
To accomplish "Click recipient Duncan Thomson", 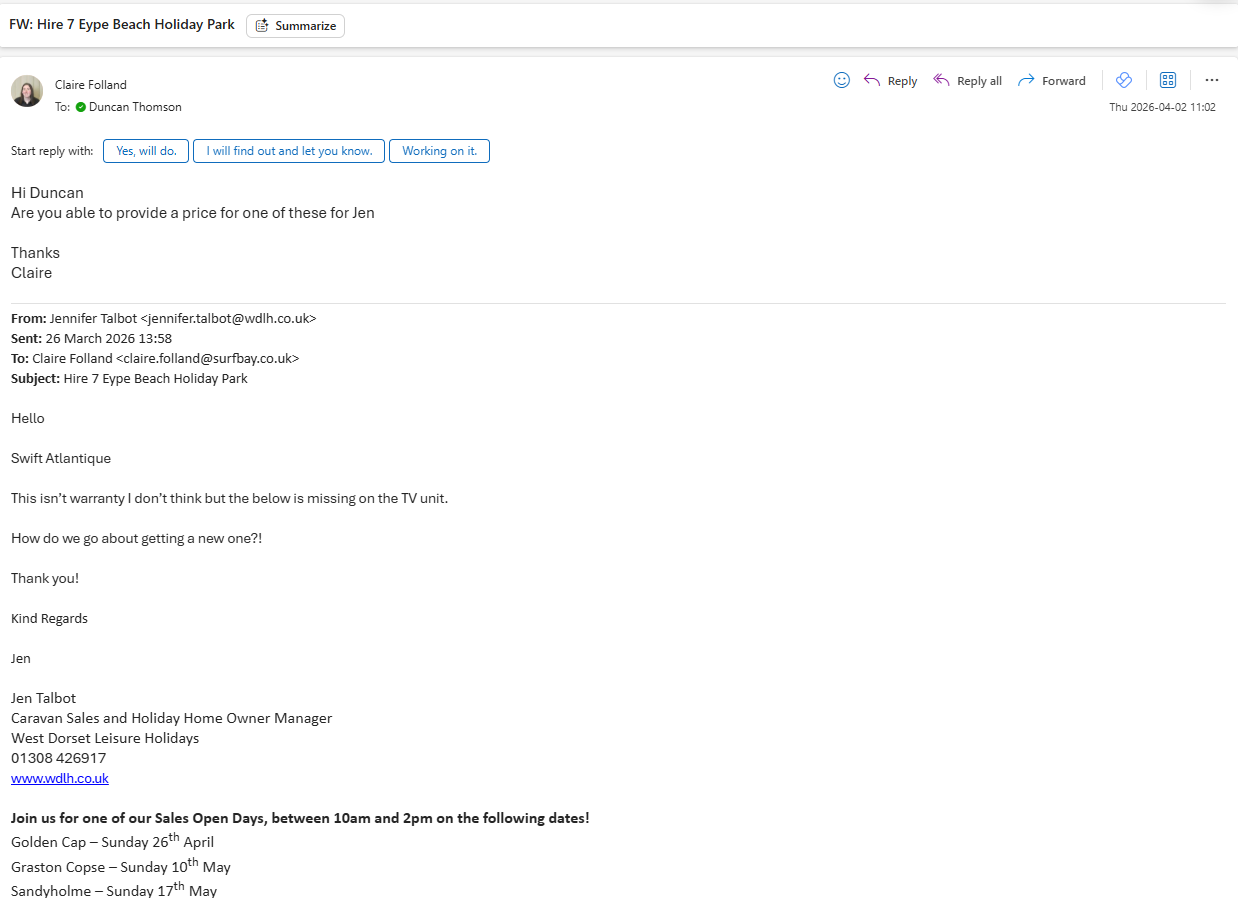I will (x=135, y=107).
